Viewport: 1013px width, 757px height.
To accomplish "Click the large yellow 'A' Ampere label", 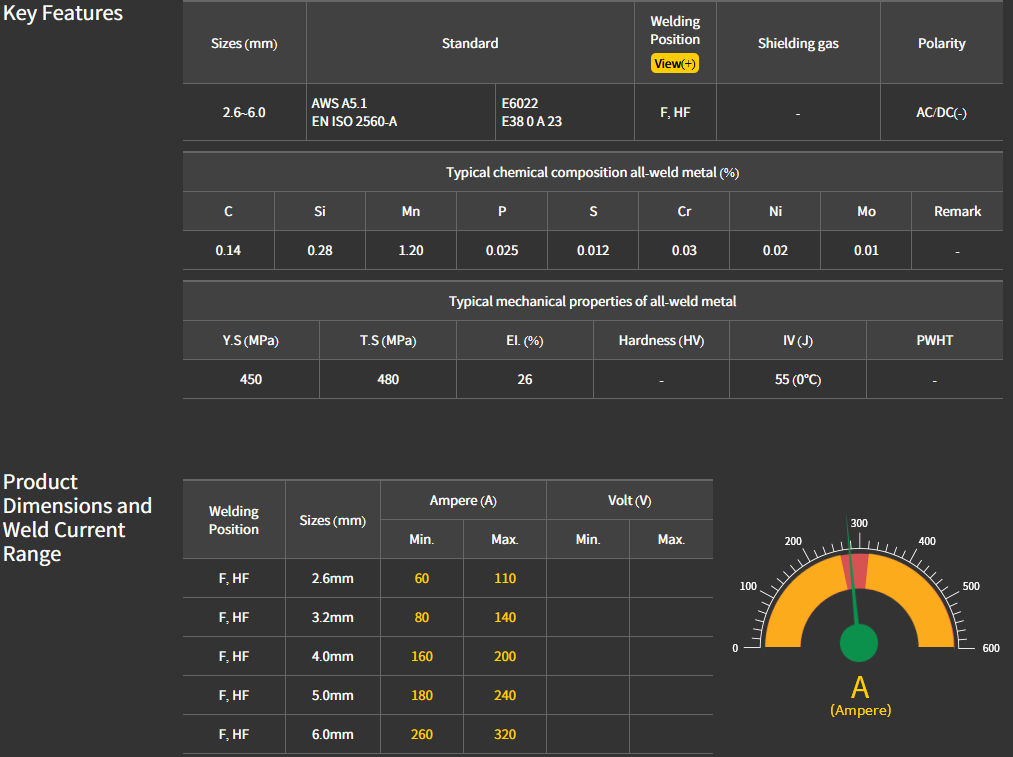I will (859, 688).
